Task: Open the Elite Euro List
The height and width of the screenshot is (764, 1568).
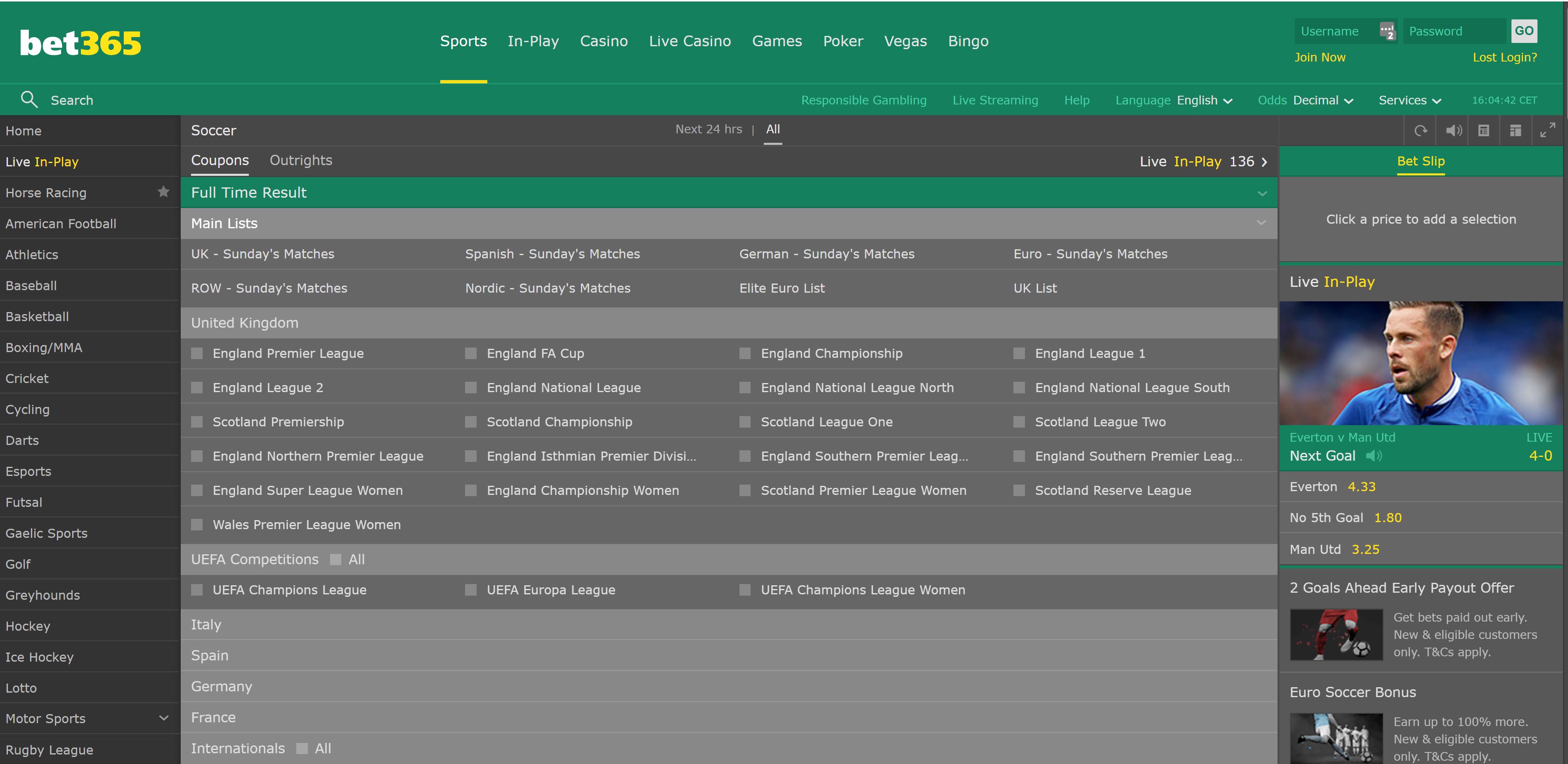Action: pyautogui.click(x=782, y=288)
